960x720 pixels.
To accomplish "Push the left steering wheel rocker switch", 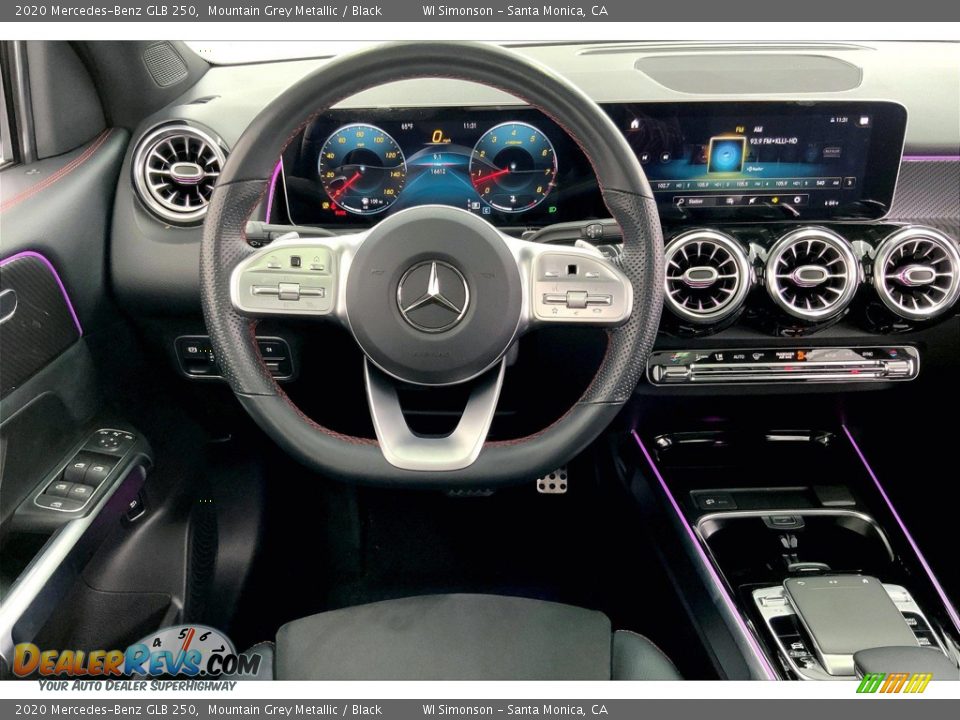I will click(288, 291).
